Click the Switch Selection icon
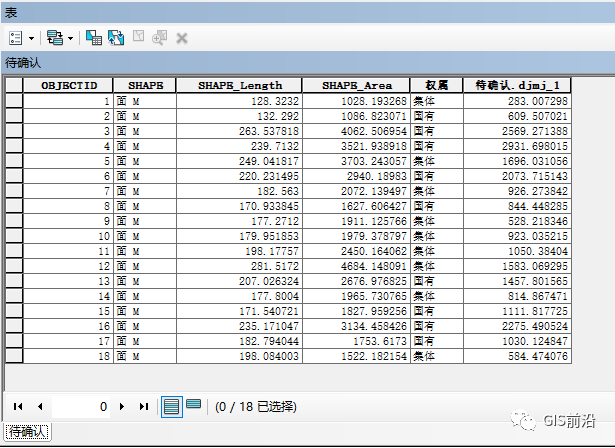The width and height of the screenshot is (615, 448). coord(116,38)
